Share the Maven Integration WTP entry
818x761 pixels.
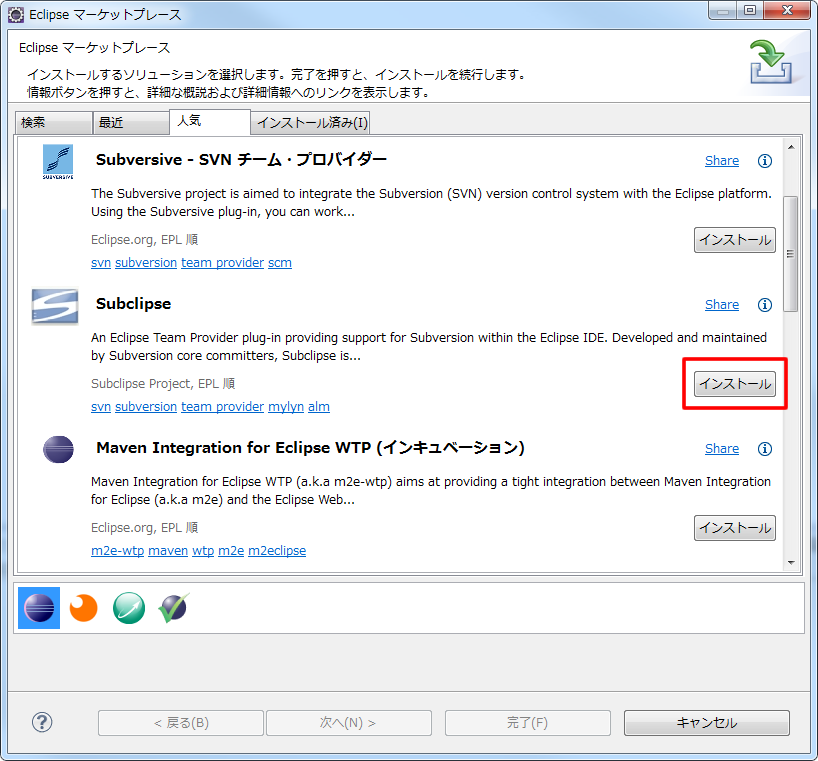click(721, 449)
